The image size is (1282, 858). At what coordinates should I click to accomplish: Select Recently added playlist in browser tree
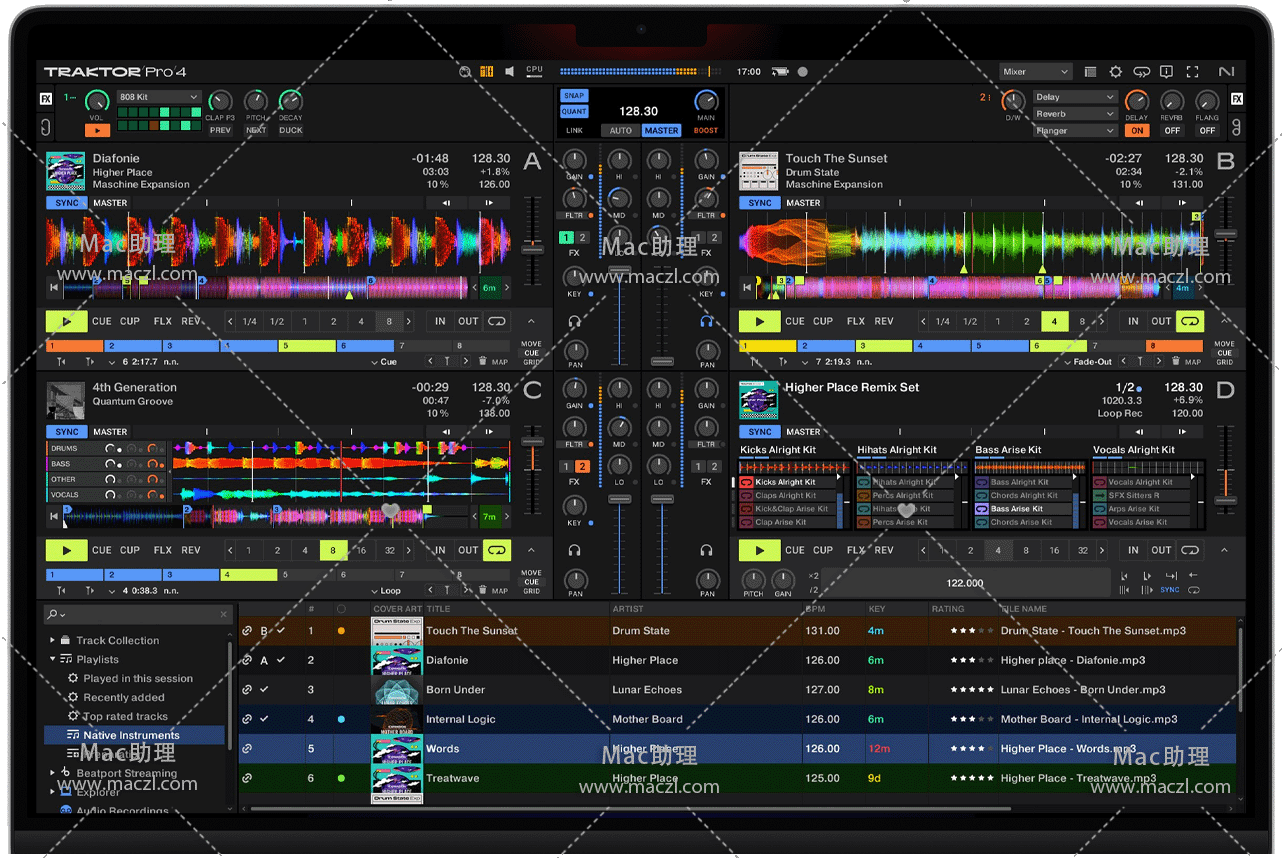pyautogui.click(x=124, y=697)
